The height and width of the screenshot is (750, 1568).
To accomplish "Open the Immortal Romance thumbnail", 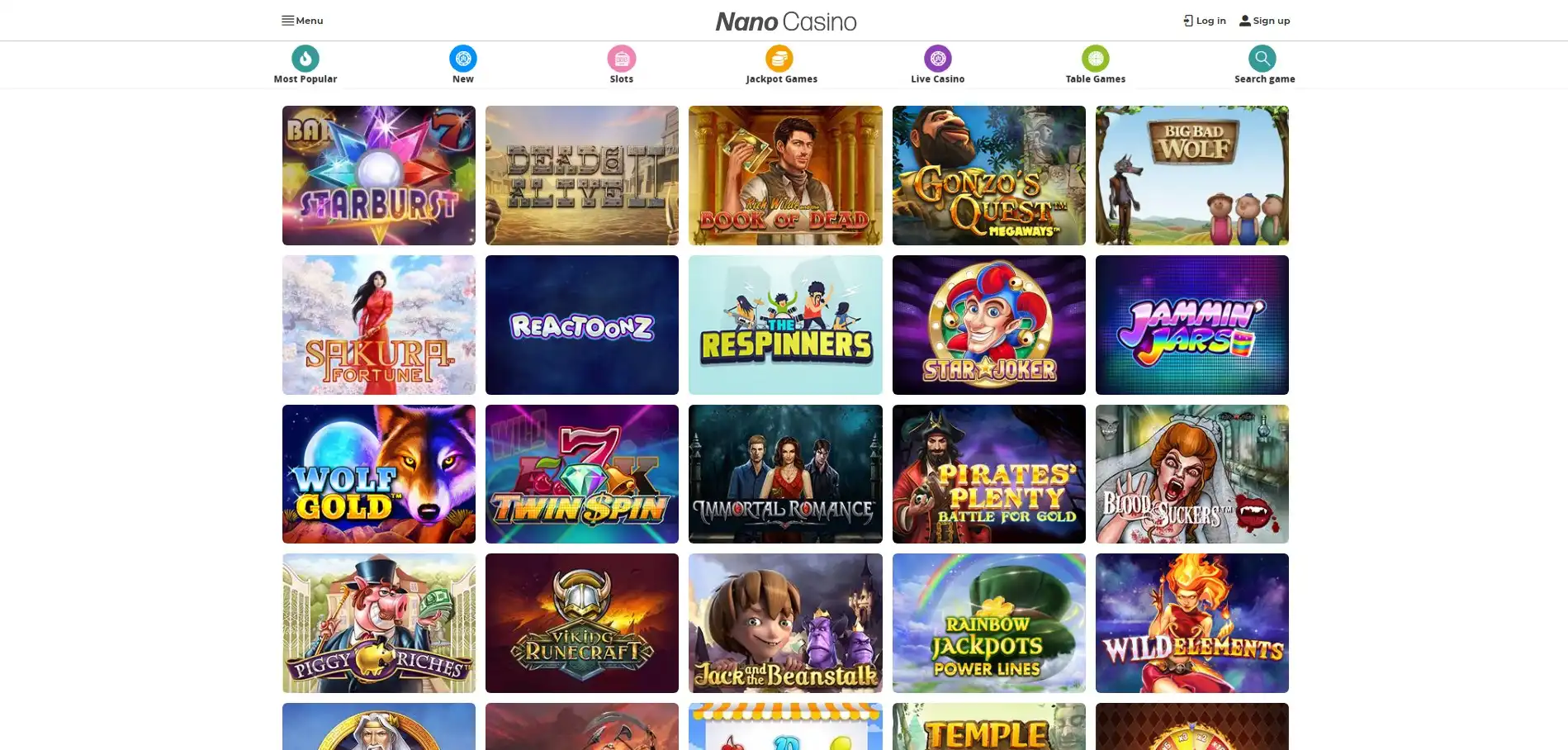I will pos(785,474).
